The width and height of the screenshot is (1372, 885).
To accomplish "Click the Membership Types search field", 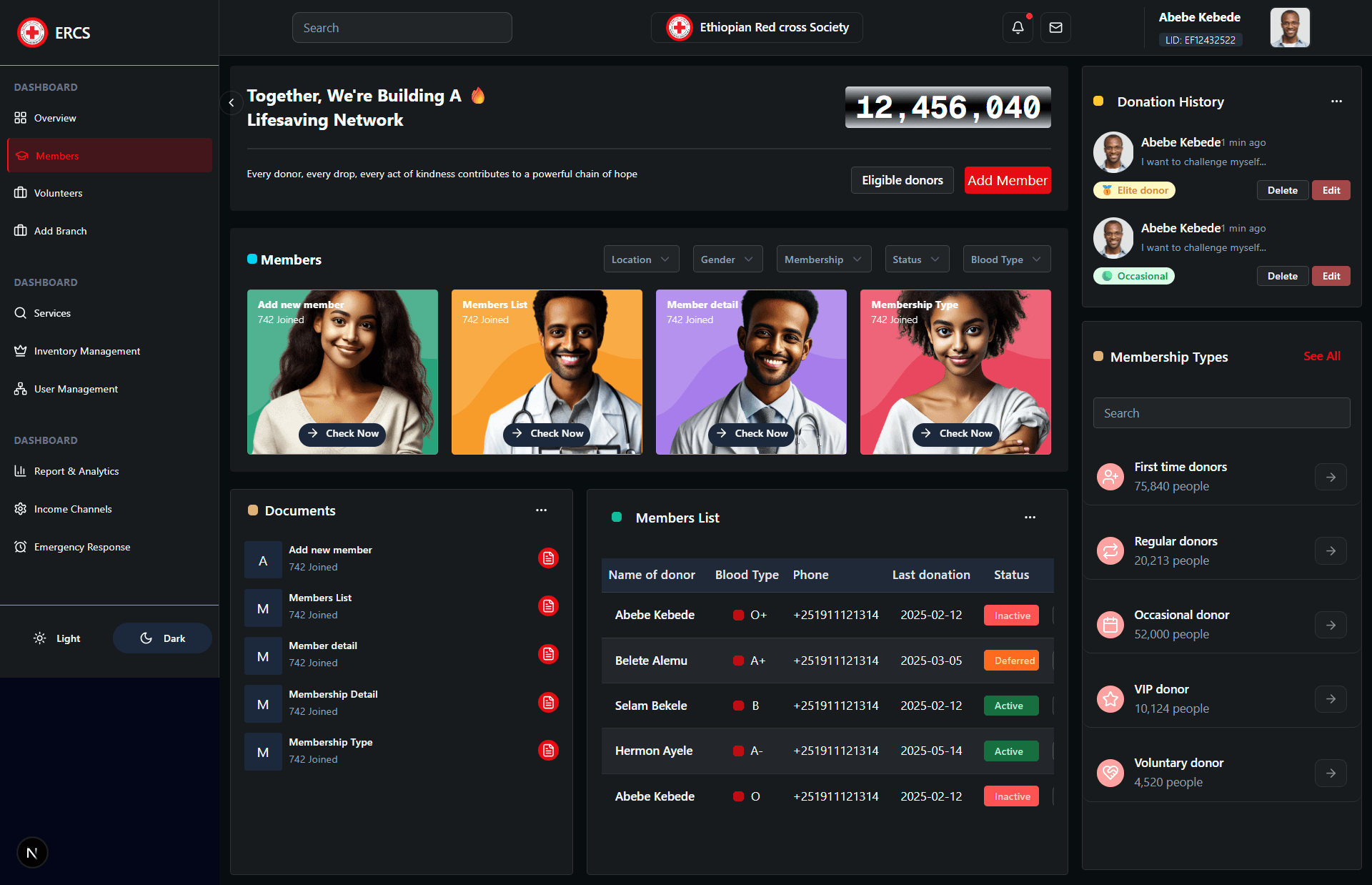I will click(x=1221, y=413).
